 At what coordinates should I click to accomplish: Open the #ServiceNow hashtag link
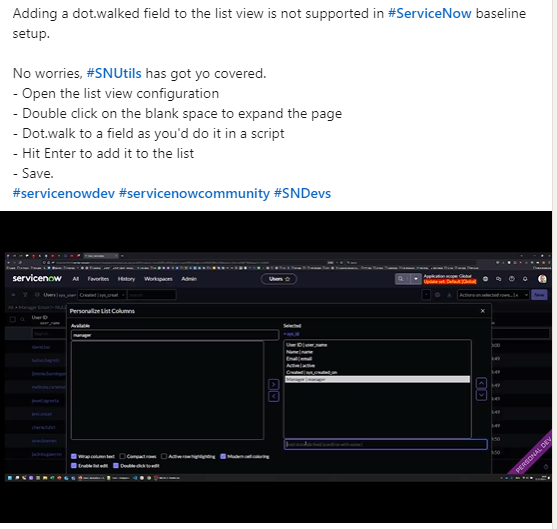pos(429,14)
